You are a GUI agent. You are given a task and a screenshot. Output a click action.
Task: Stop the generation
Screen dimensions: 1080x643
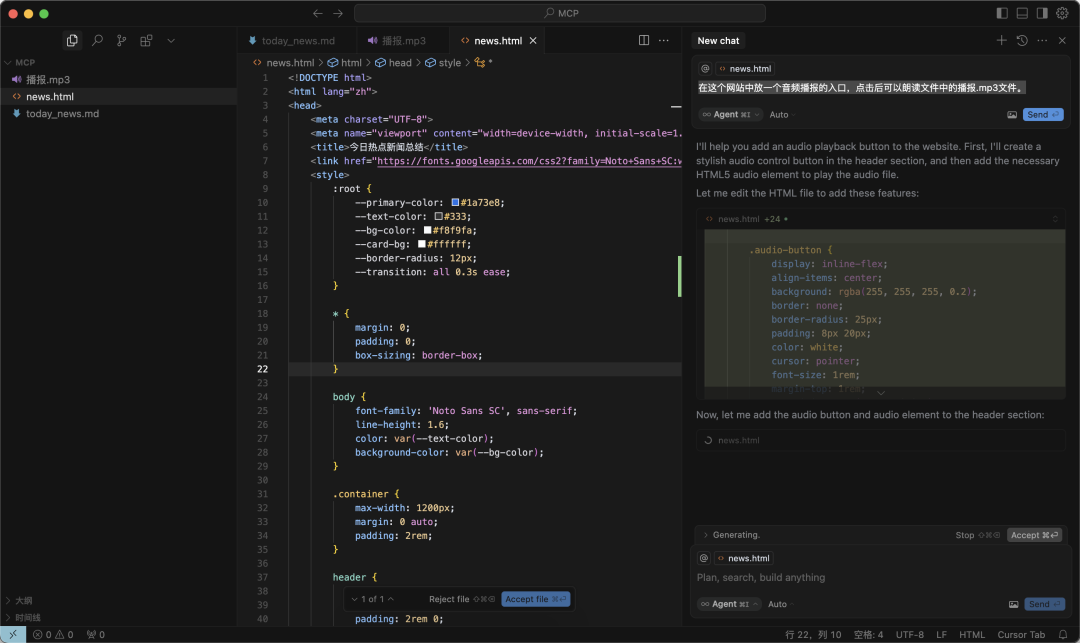977,535
